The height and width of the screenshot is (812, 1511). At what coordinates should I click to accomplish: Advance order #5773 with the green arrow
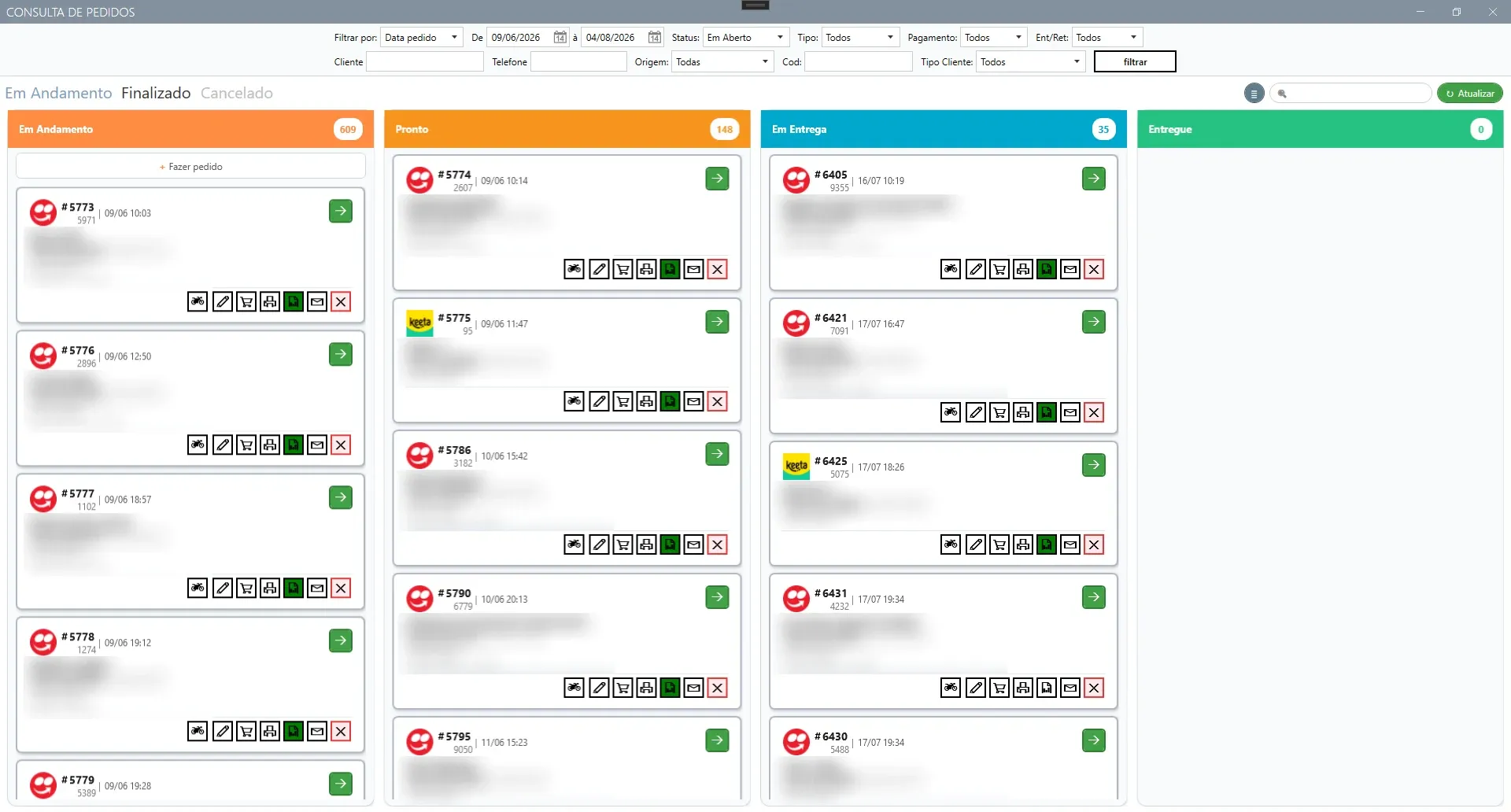click(341, 211)
